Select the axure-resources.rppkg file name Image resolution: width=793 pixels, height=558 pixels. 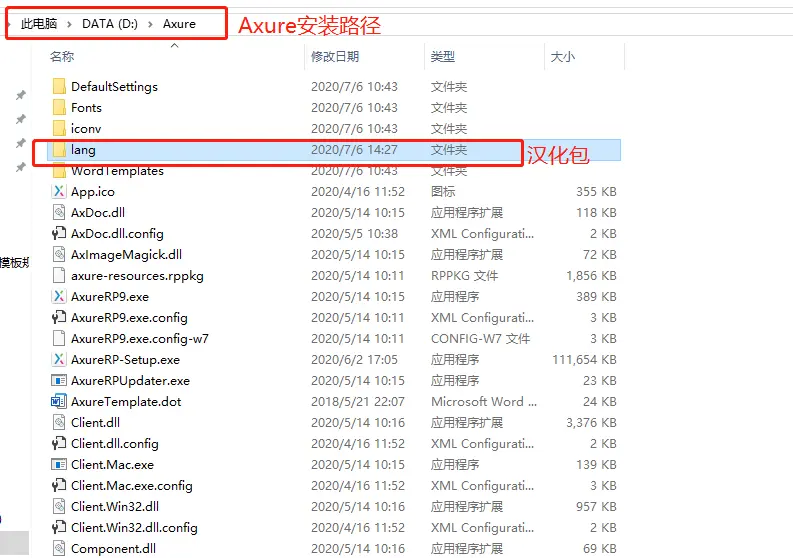click(138, 276)
